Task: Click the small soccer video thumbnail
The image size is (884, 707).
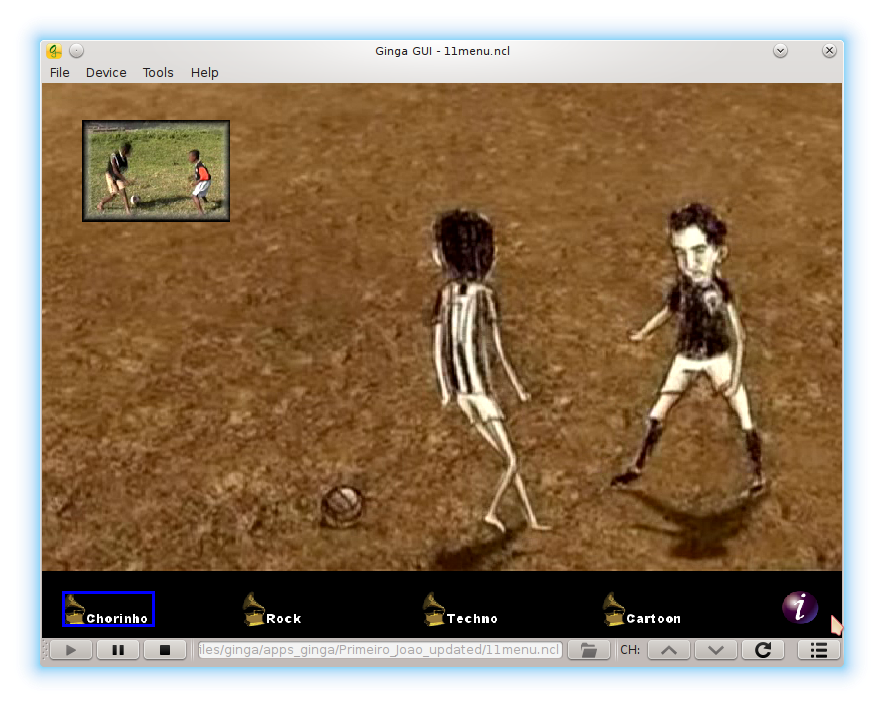Action: (156, 171)
